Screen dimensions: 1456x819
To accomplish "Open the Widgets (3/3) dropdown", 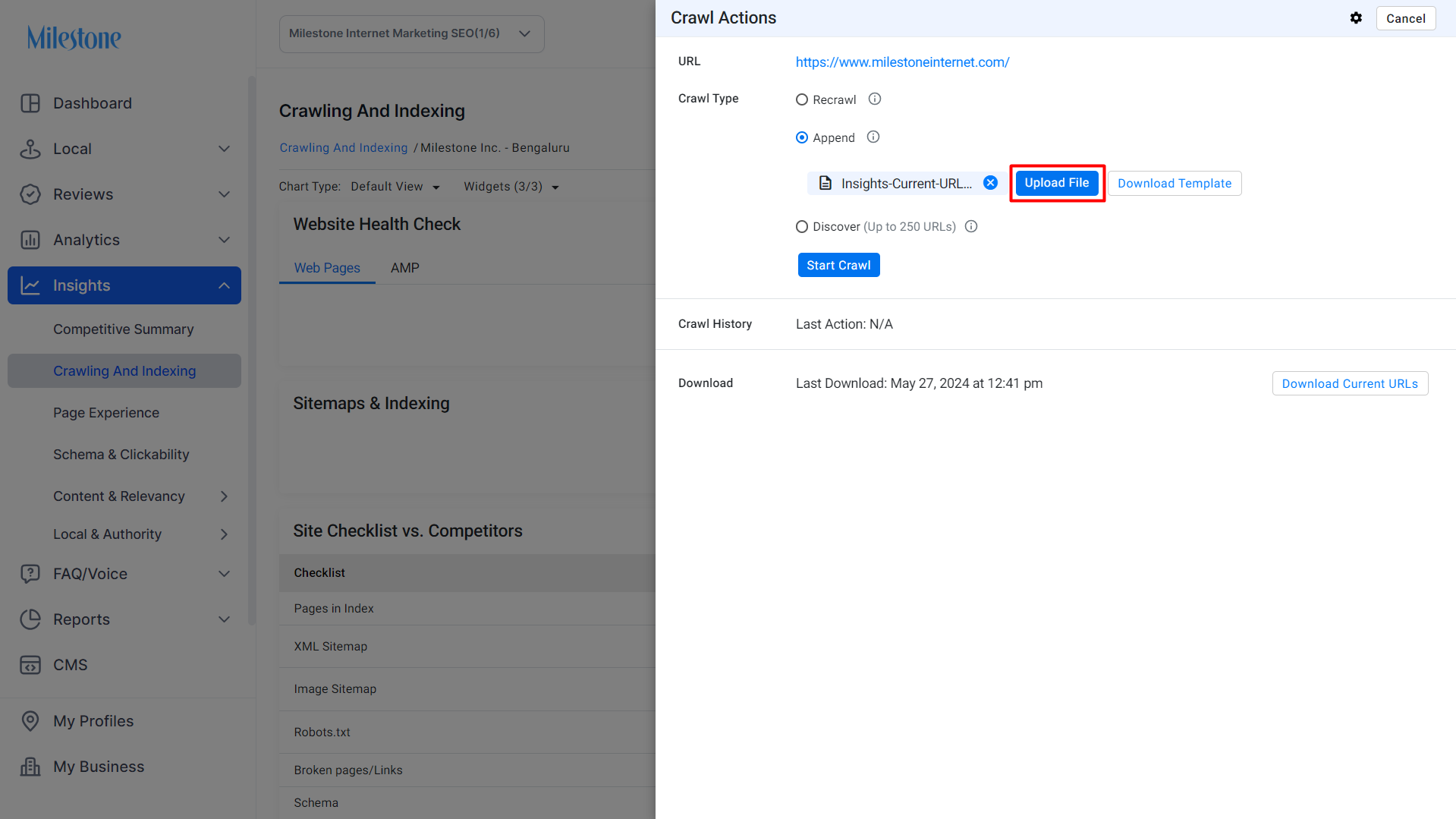I will (x=511, y=187).
